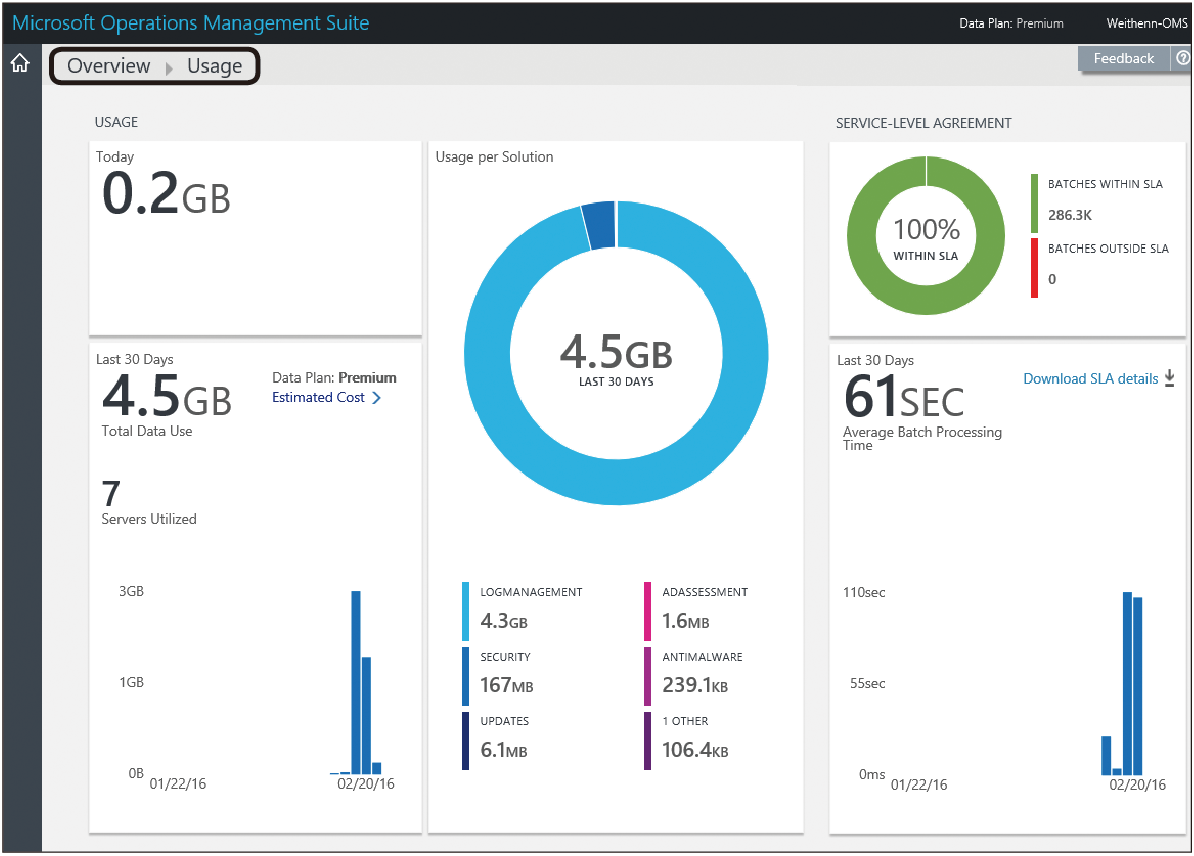Click the 4.5GB center of usage donut
This screenshot has width=1194, height=856.
coord(616,353)
